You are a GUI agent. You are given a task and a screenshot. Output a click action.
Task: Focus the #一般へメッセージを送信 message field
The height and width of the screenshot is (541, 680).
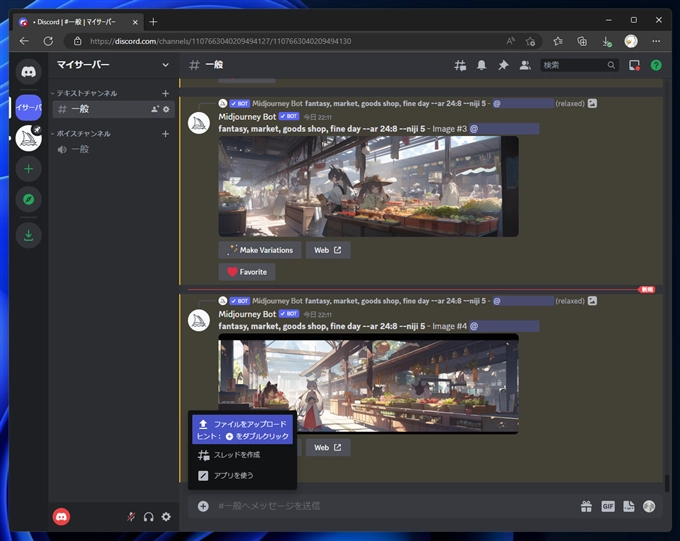[395, 506]
